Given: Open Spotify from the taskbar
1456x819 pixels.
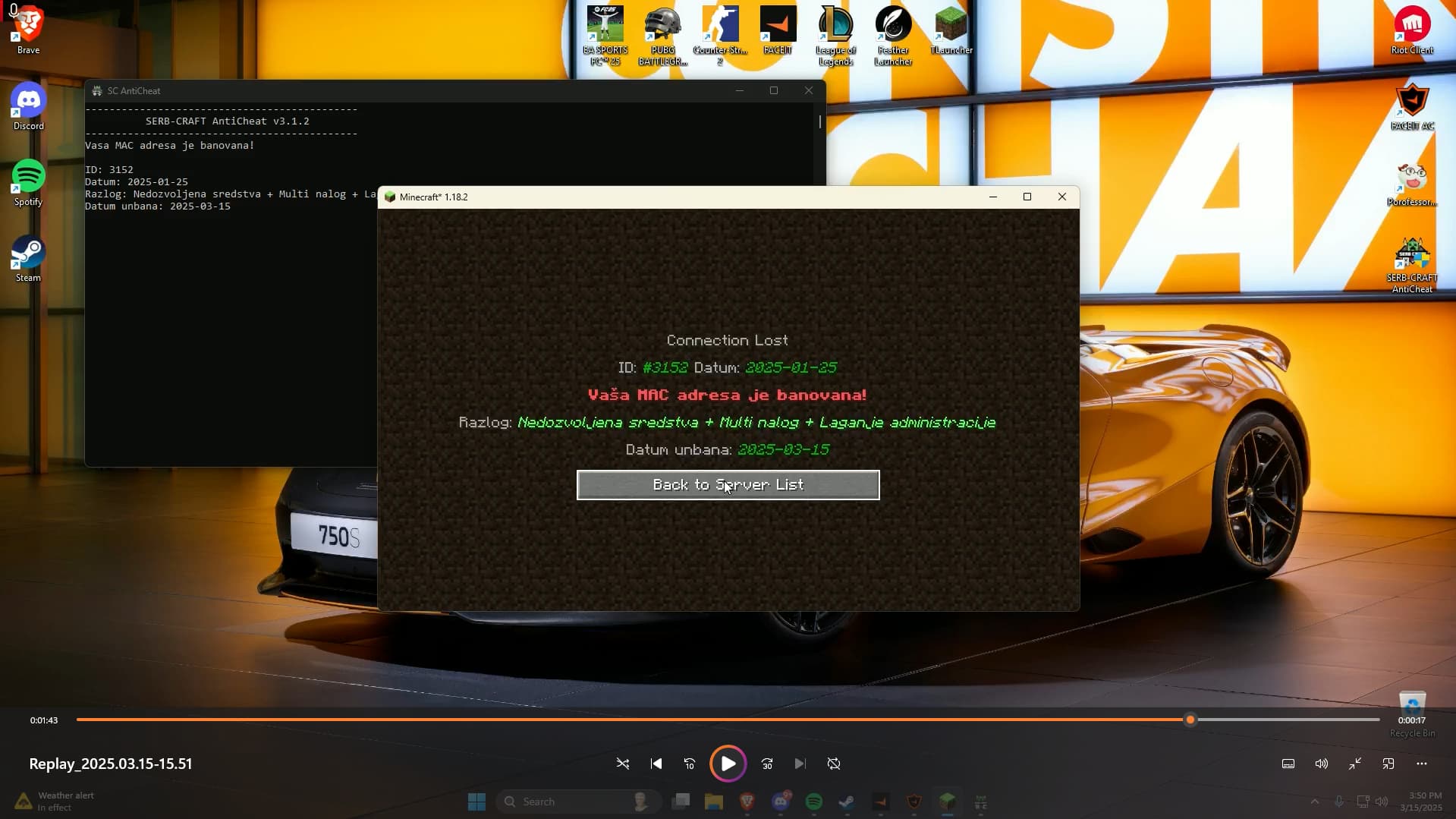Looking at the screenshot, I should (x=814, y=802).
